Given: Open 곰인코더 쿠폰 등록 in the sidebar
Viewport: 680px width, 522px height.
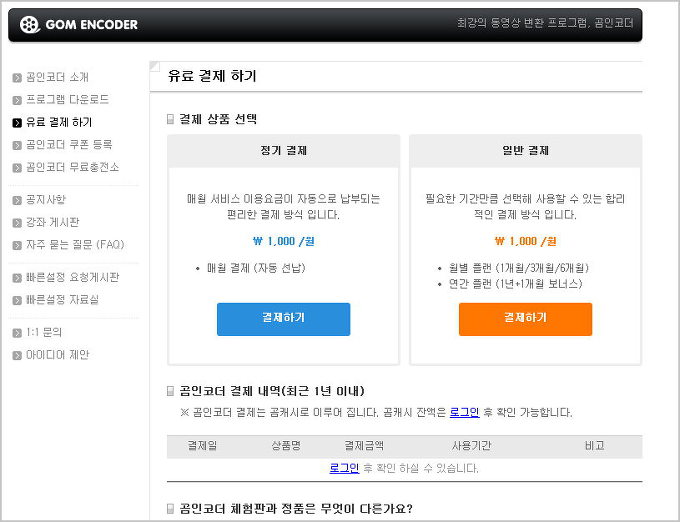Looking at the screenshot, I should [x=68, y=145].
